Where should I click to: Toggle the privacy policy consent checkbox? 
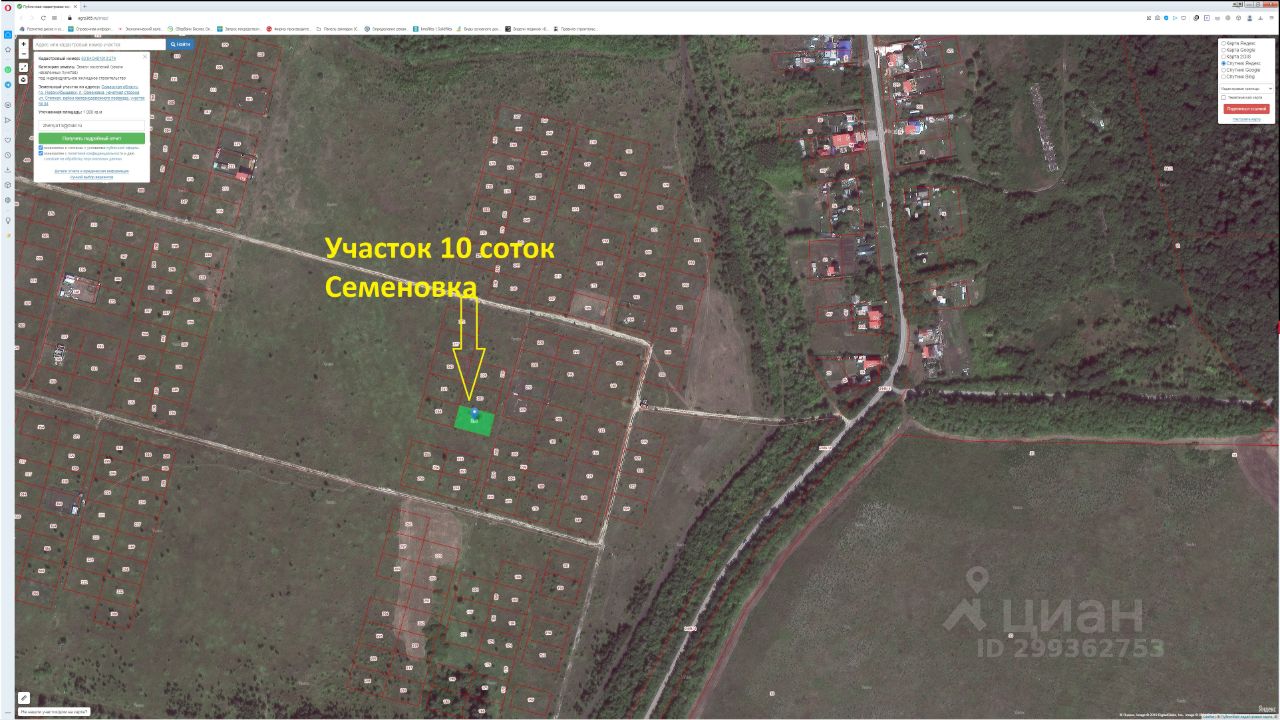click(x=41, y=153)
